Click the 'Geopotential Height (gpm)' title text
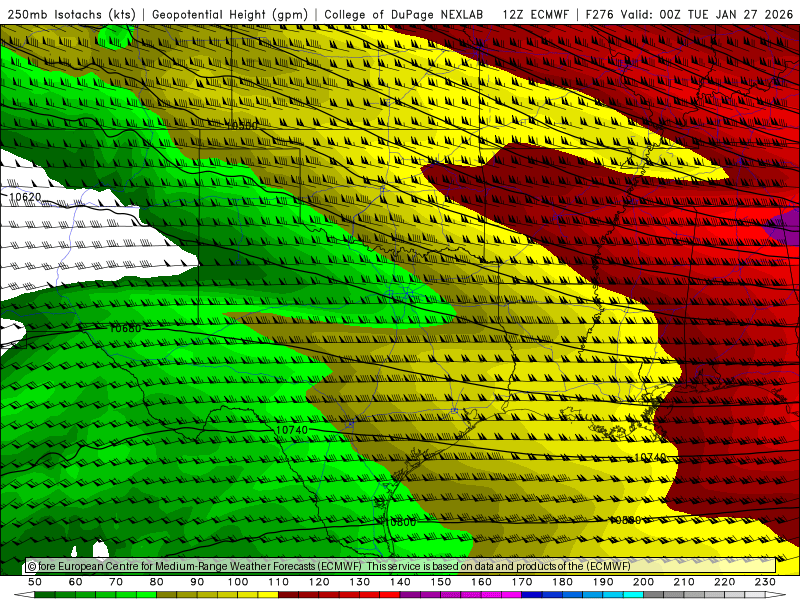Viewport: 800px width, 600px height. click(x=230, y=15)
